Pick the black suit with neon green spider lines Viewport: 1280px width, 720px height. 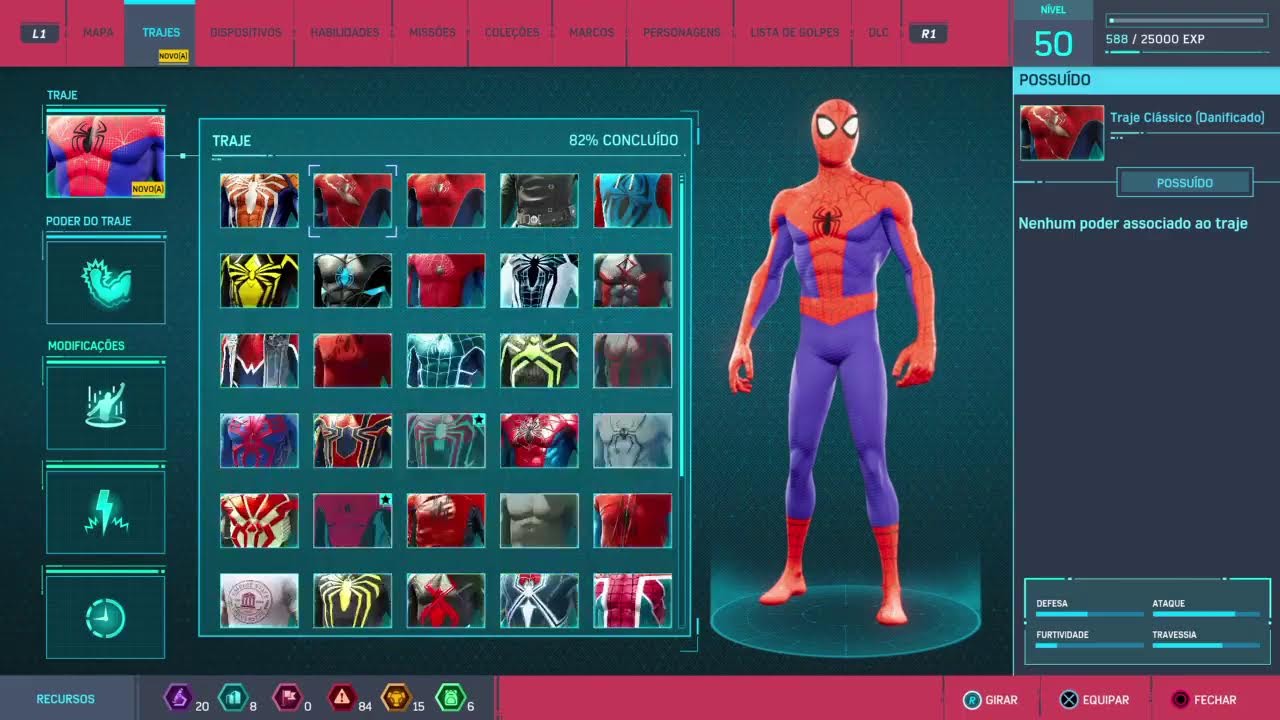(x=539, y=360)
